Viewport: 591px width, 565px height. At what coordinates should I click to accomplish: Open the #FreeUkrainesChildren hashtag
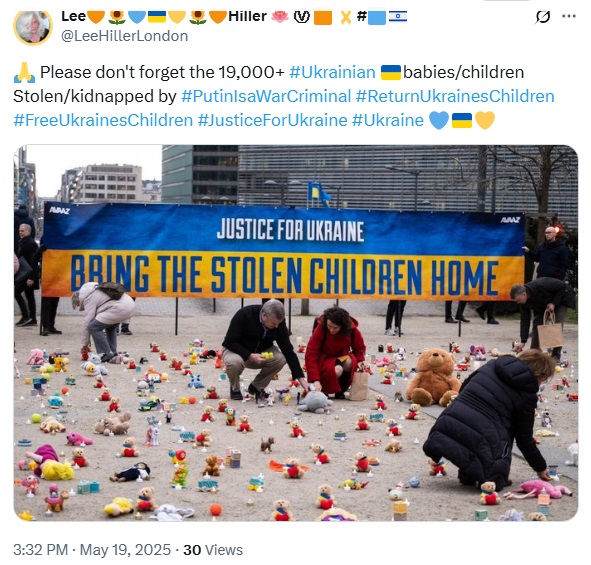[103, 121]
